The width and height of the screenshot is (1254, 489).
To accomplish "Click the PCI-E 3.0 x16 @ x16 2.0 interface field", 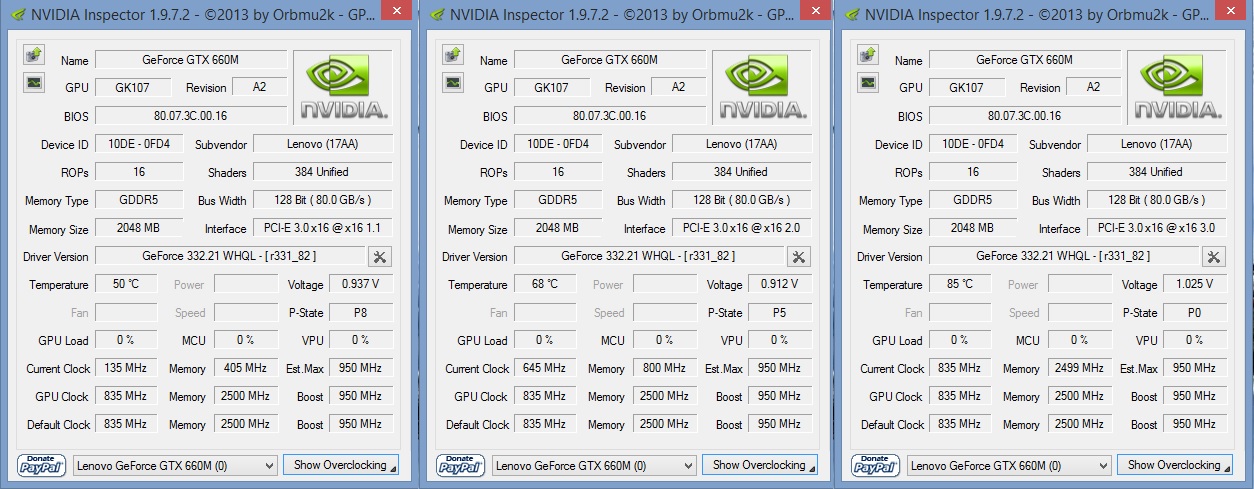I will 742,229.
